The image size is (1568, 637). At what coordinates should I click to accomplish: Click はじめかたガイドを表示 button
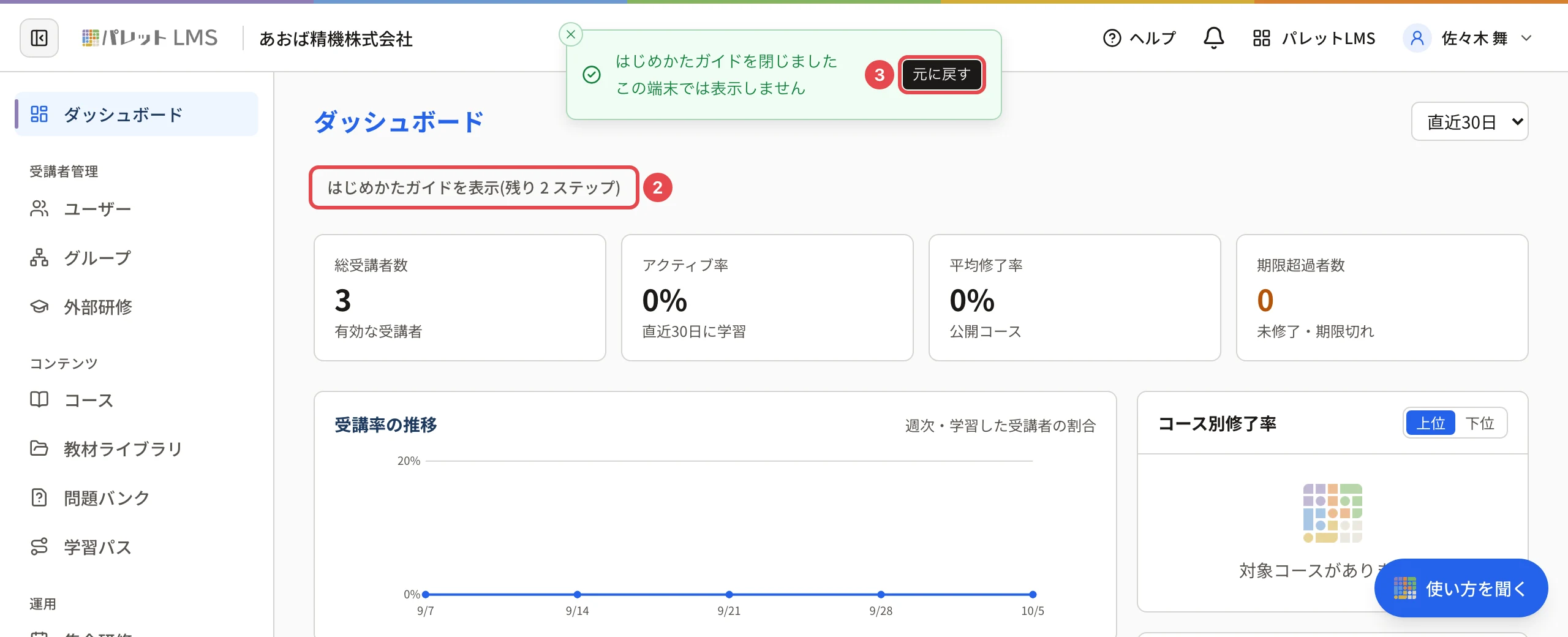click(x=473, y=187)
